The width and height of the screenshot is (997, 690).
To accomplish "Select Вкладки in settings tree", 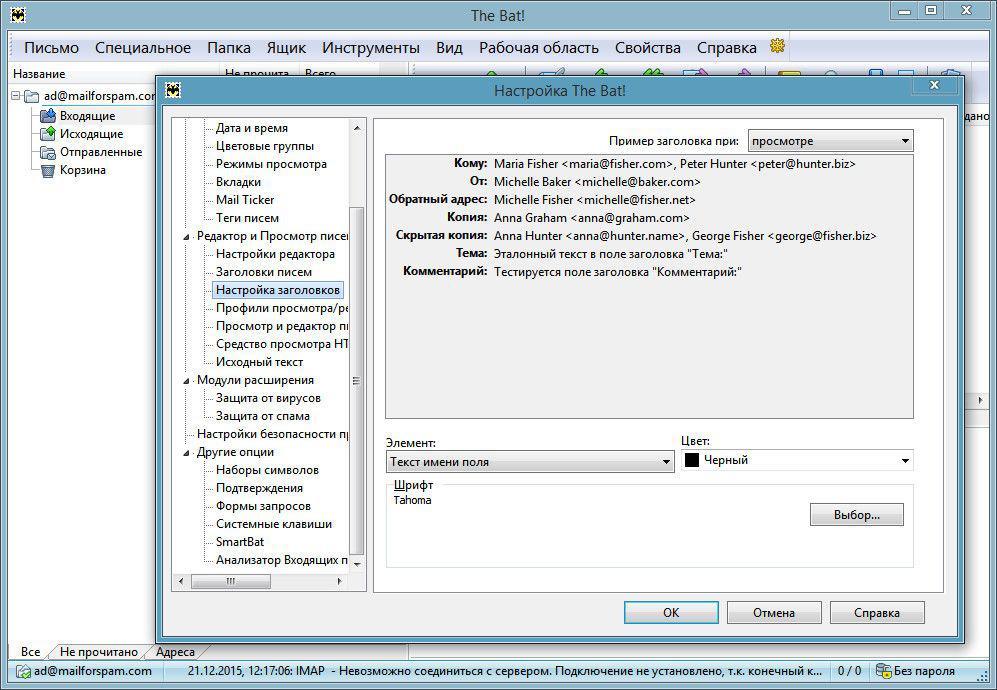I will coord(238,182).
